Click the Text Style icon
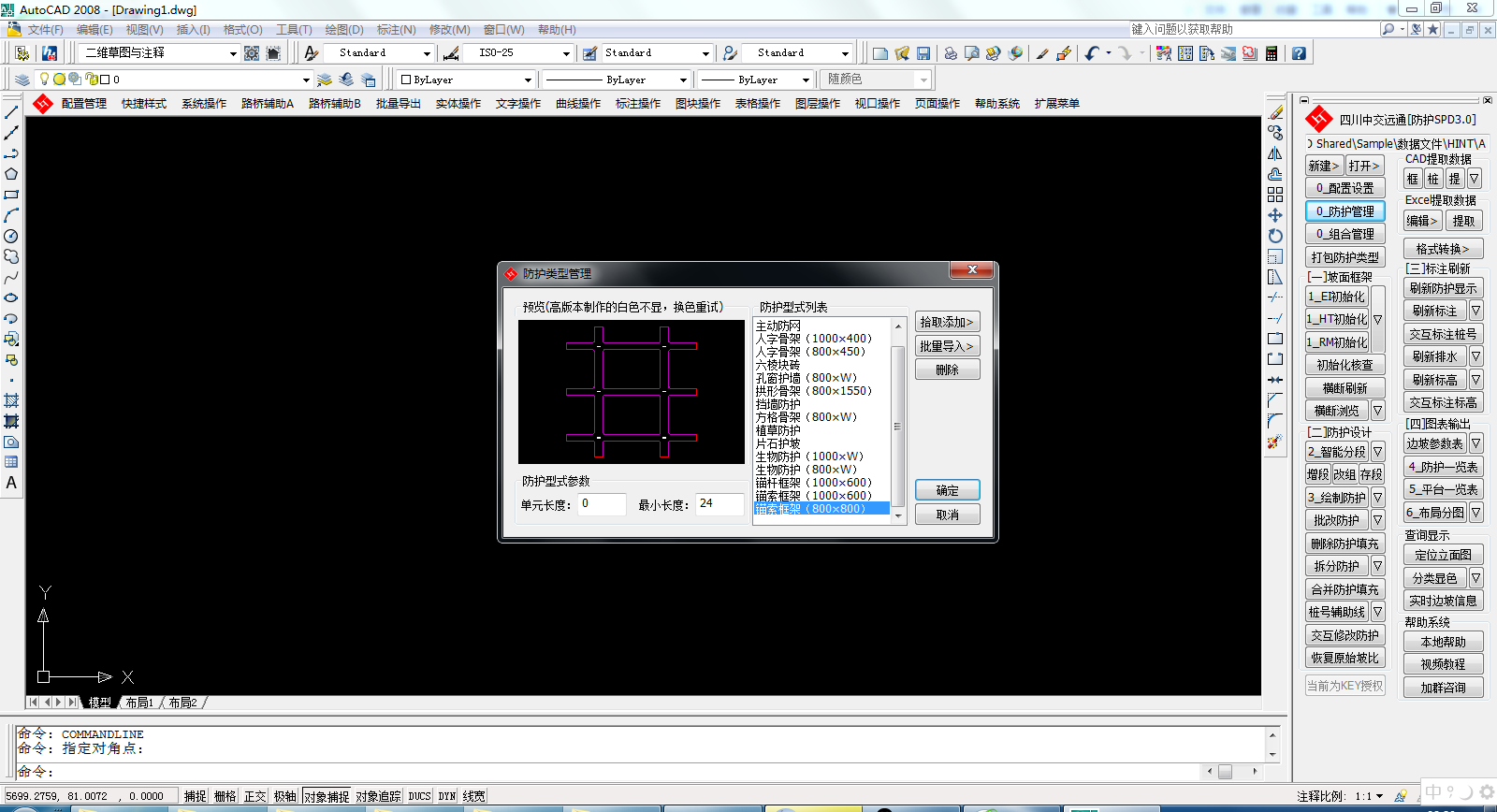The height and width of the screenshot is (812, 1497). tap(312, 53)
